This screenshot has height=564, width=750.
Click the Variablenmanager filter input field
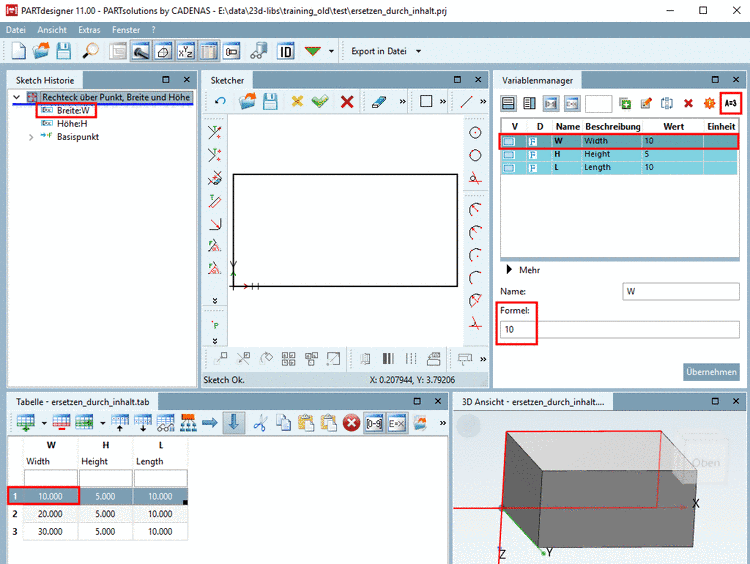point(598,103)
